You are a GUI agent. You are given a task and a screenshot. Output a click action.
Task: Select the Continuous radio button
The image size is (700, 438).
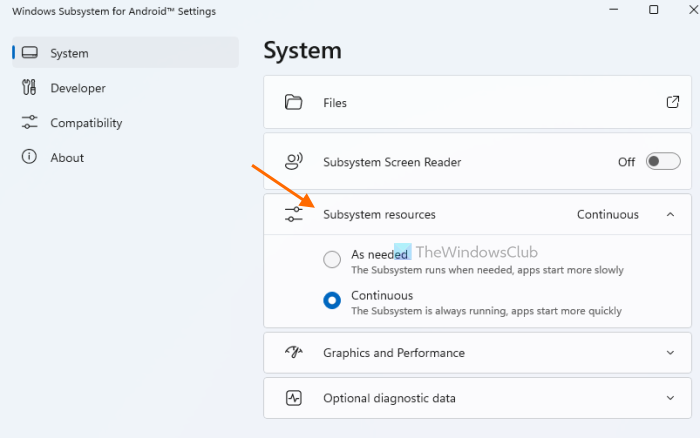point(332,301)
